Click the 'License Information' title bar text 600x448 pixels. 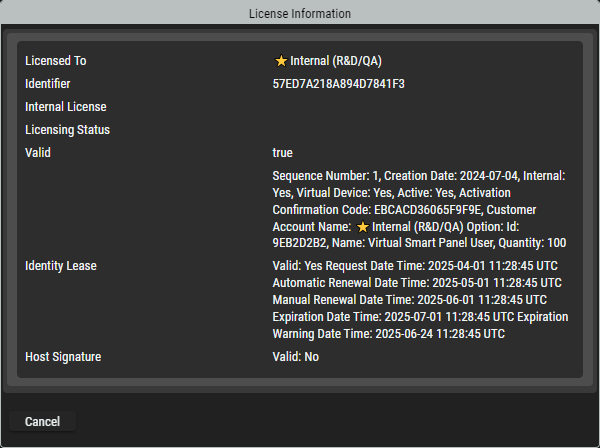click(x=300, y=14)
